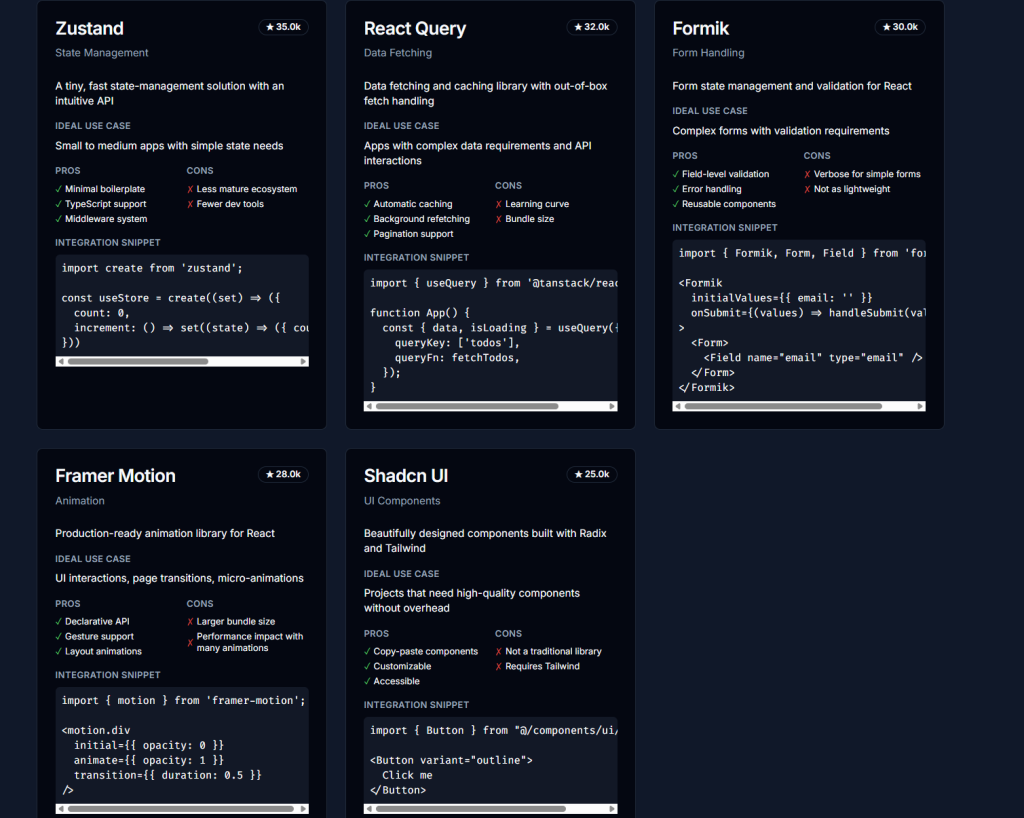The image size is (1024, 818).
Task: Click right scroll arrow of Shadcn UI snippet
Action: (612, 809)
